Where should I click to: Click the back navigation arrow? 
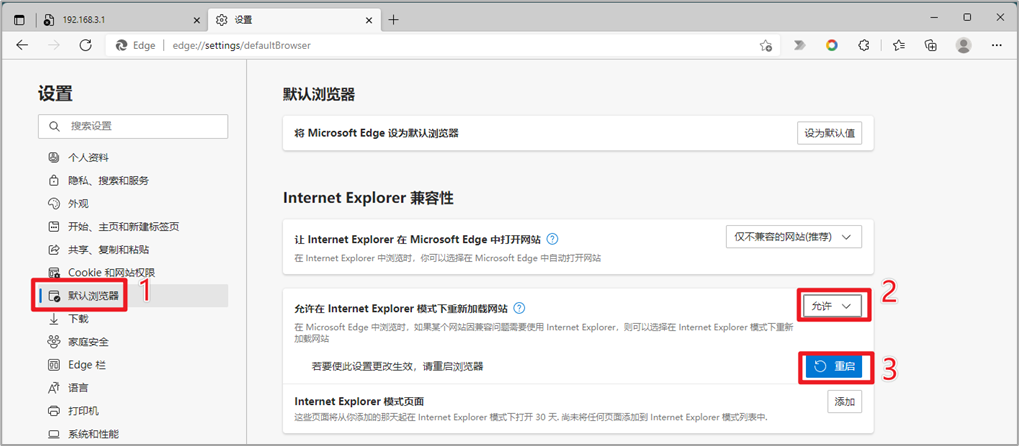(x=22, y=45)
